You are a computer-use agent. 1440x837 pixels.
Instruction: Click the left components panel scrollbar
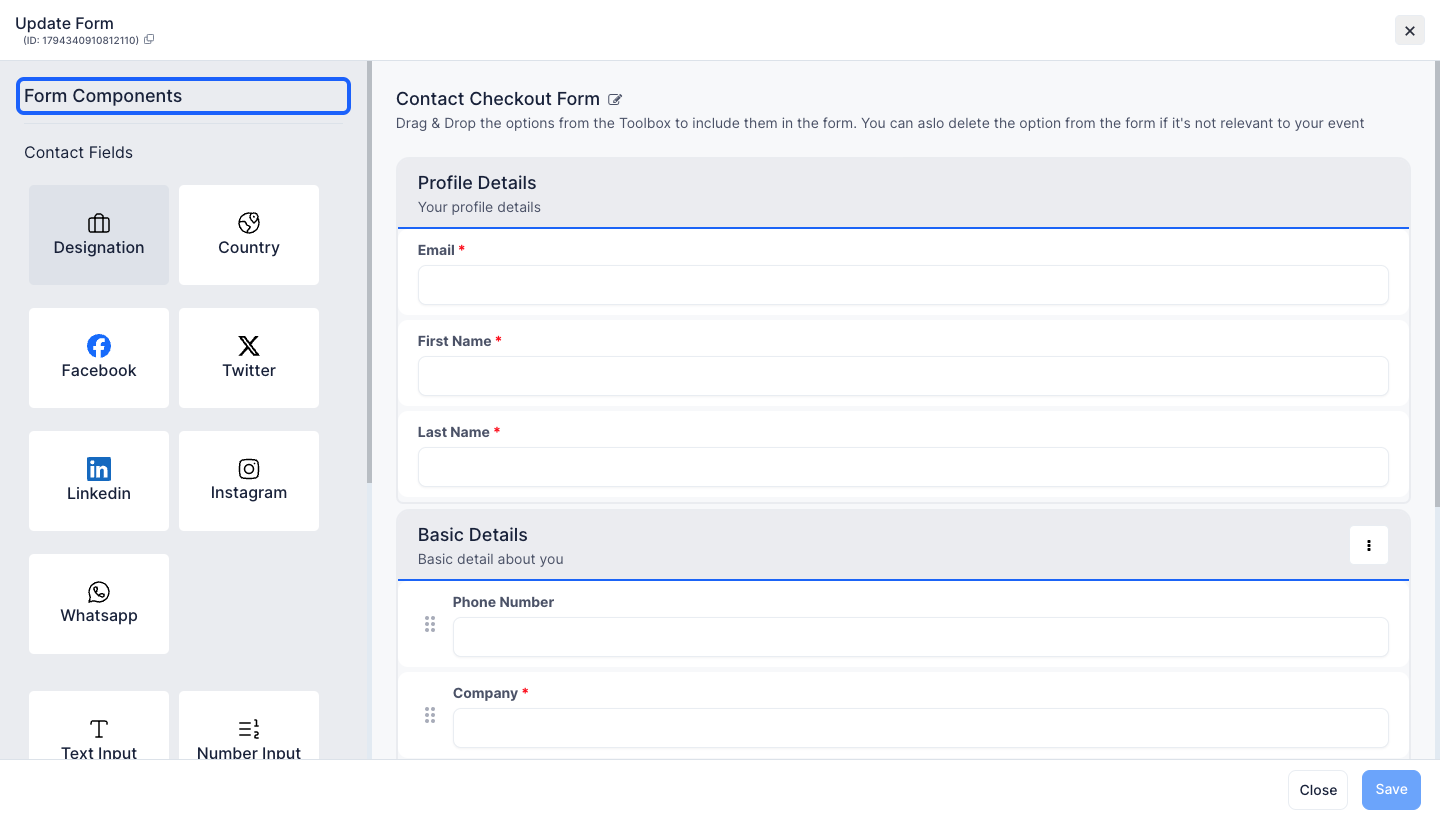coord(369,272)
